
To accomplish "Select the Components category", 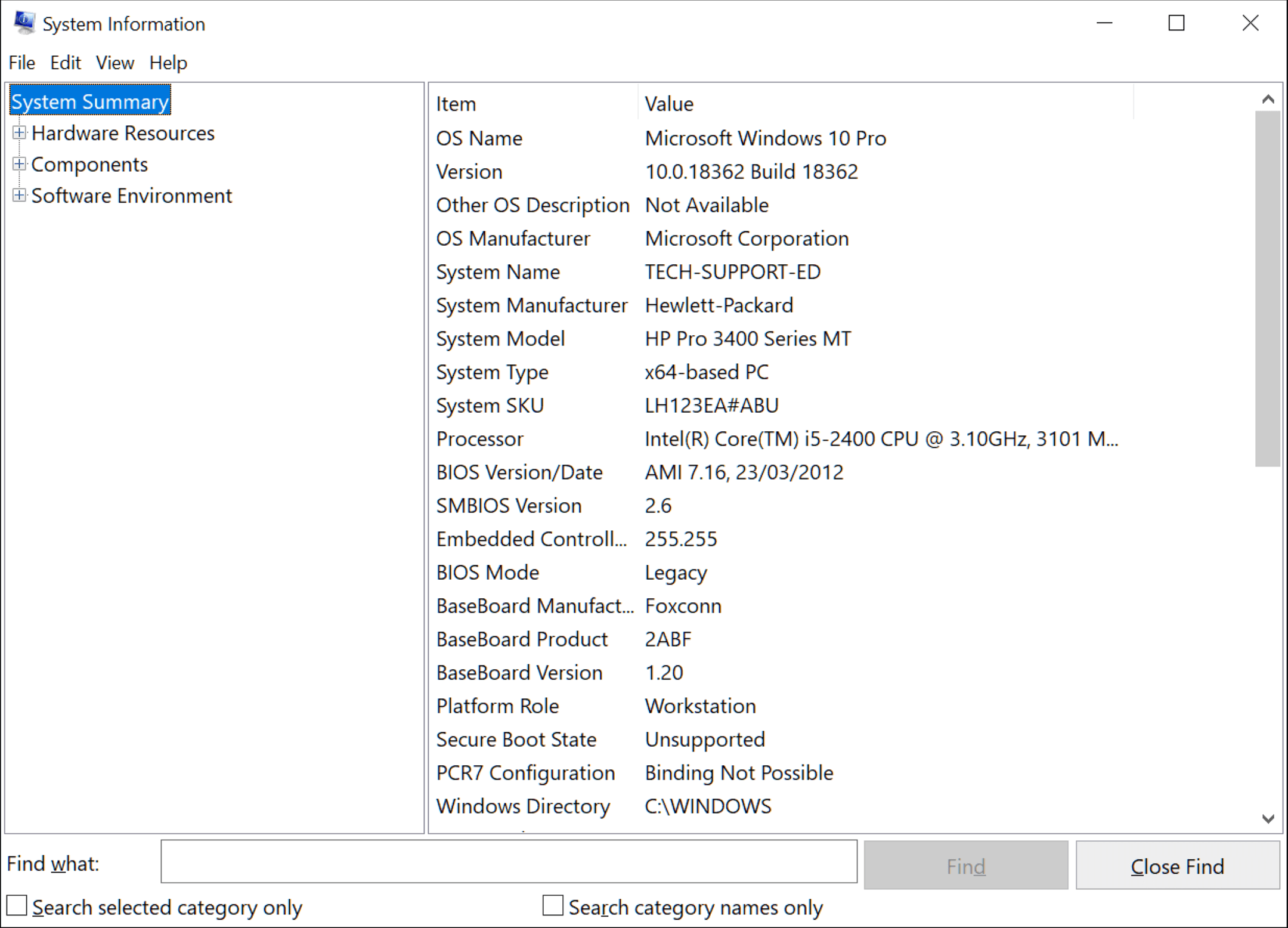I will pos(89,165).
